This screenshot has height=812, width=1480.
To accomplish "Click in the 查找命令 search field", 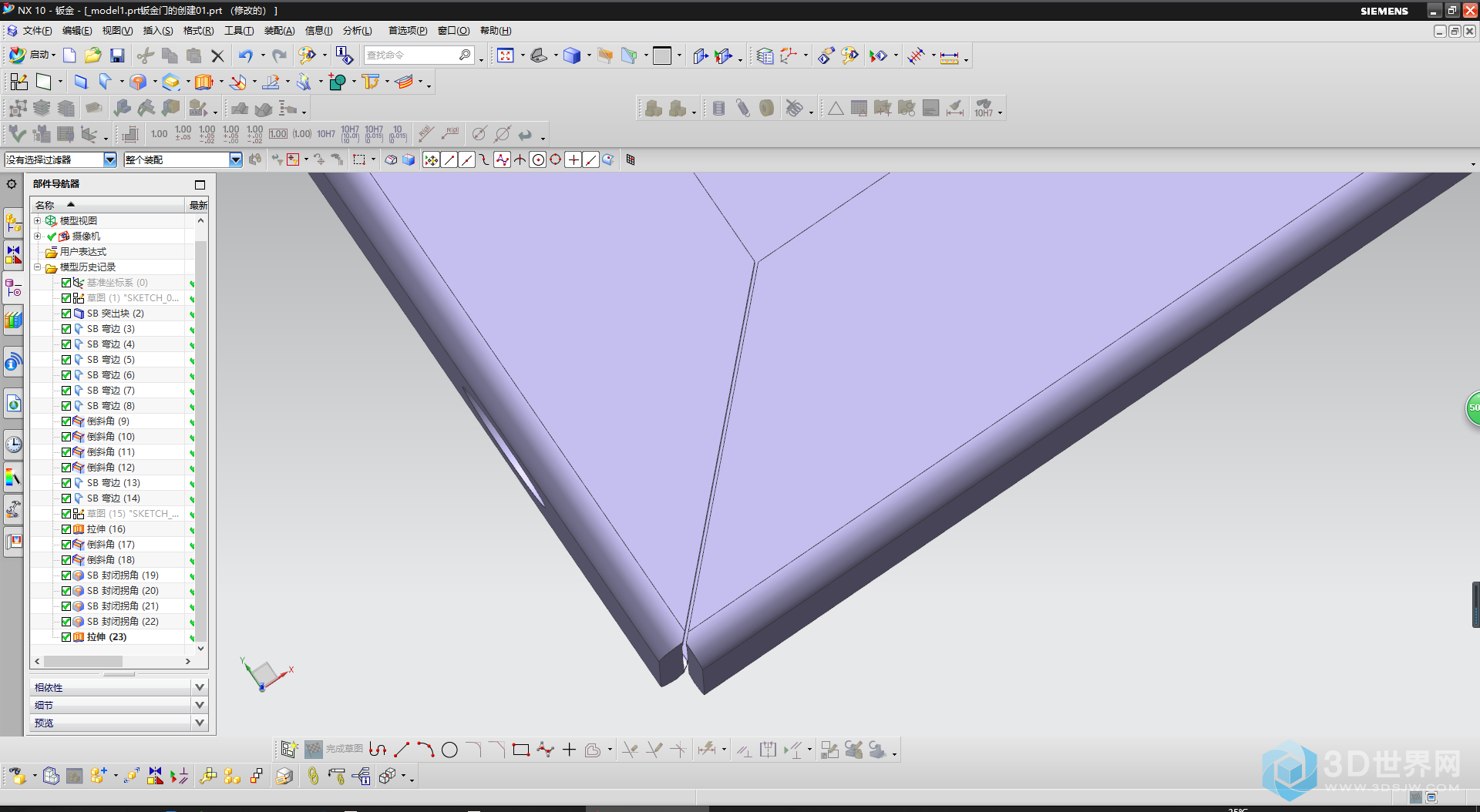I will pyautogui.click(x=419, y=55).
